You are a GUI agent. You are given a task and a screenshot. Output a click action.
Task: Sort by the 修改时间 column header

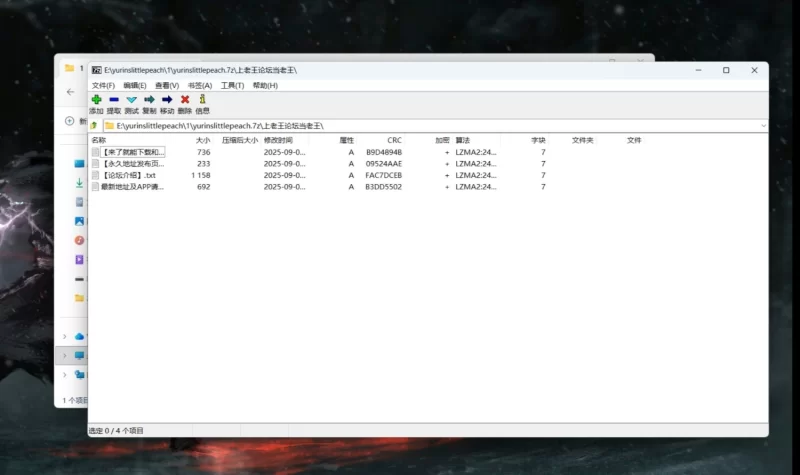click(x=278, y=140)
